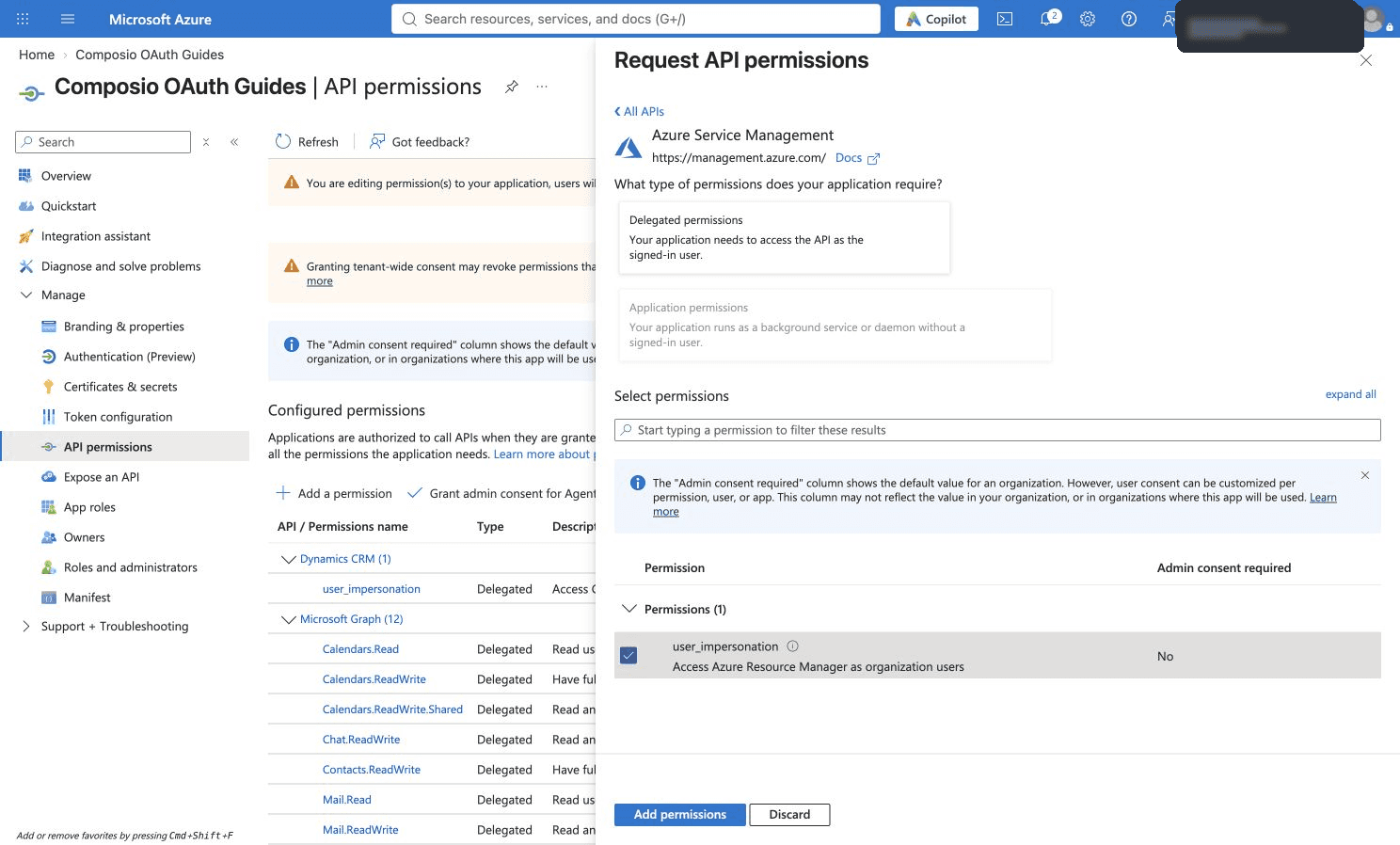Open Expose an API menu item
Screen dimensions: 1400x845
102,477
